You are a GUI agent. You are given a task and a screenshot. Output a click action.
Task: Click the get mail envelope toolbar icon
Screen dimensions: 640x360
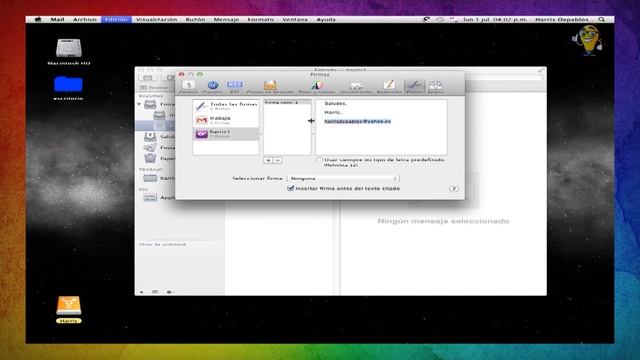147,78
